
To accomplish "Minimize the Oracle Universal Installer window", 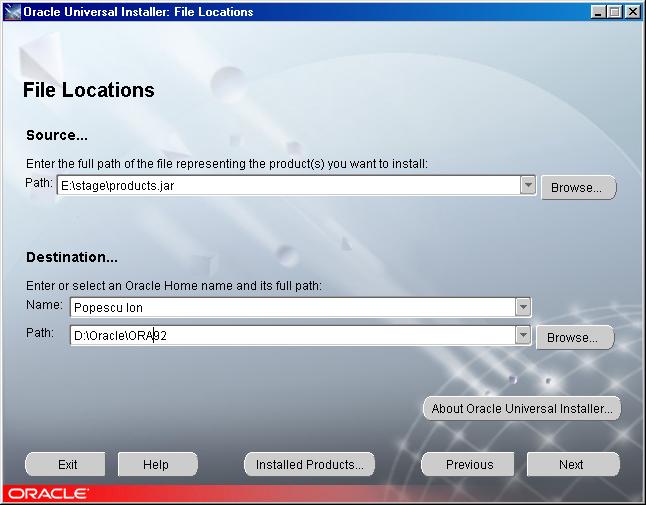I will click(597, 12).
